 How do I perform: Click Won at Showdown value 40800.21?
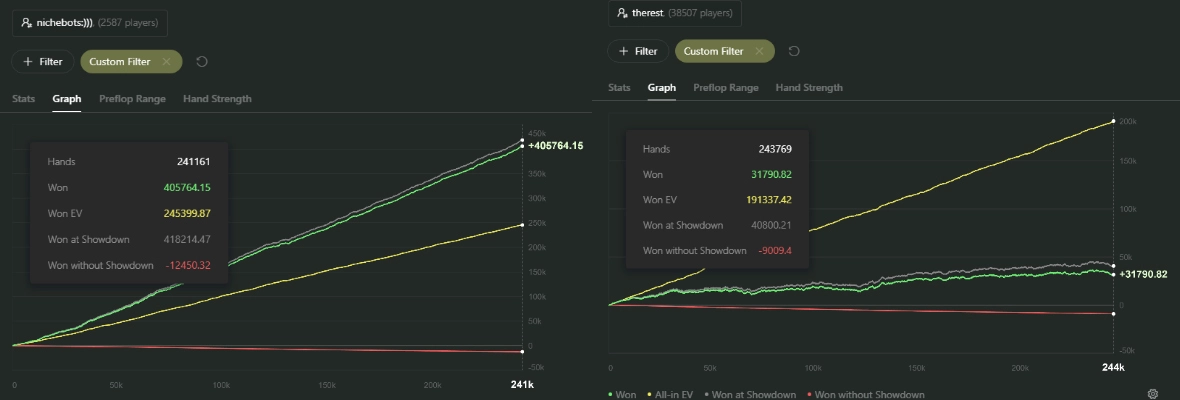coord(771,225)
